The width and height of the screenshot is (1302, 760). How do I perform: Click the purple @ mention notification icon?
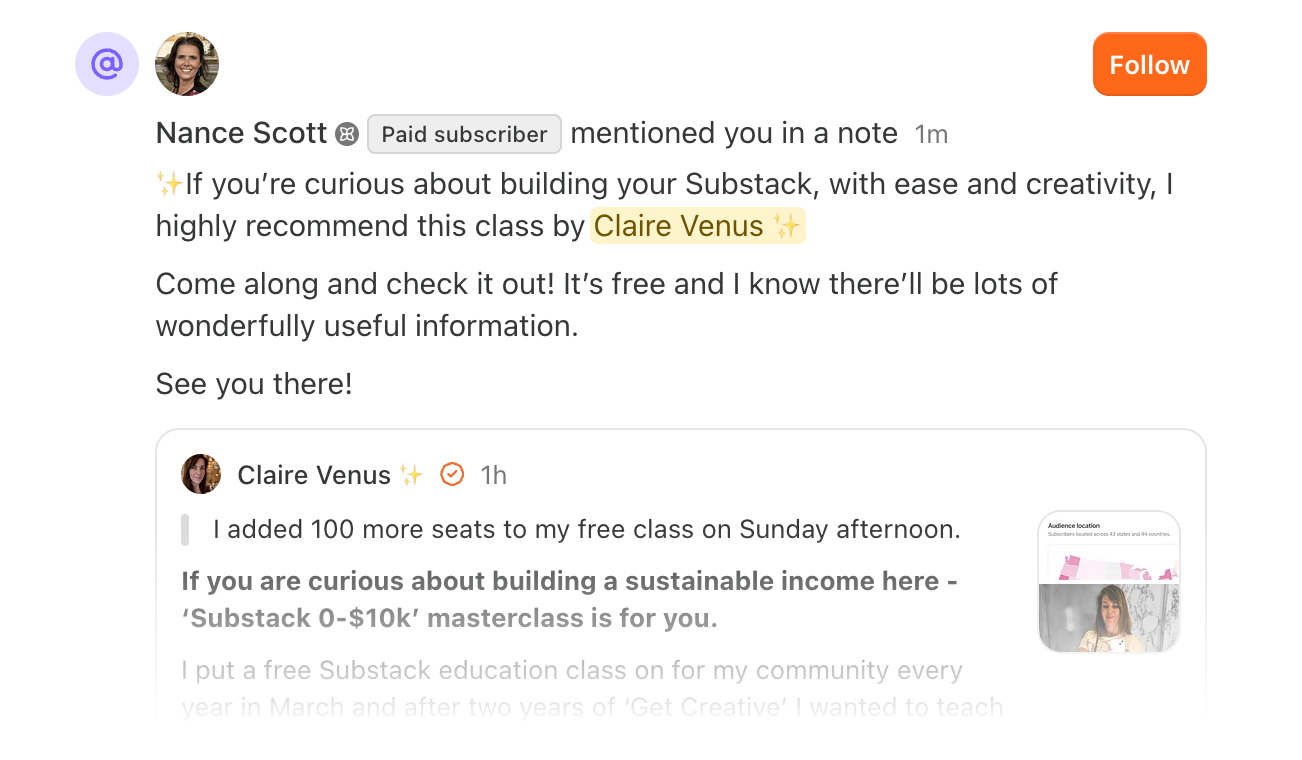(x=107, y=64)
